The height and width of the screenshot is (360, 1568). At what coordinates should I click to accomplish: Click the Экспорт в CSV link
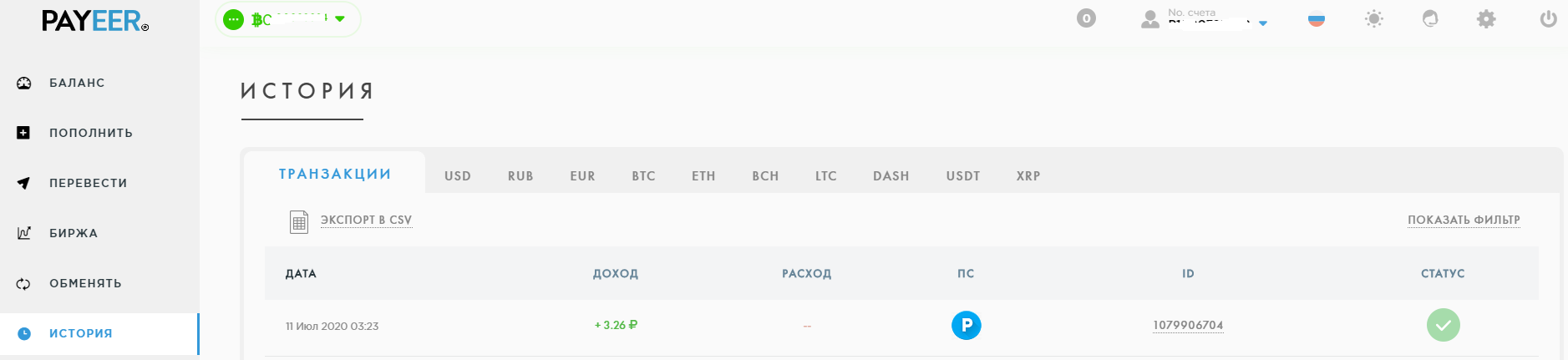tap(366, 220)
